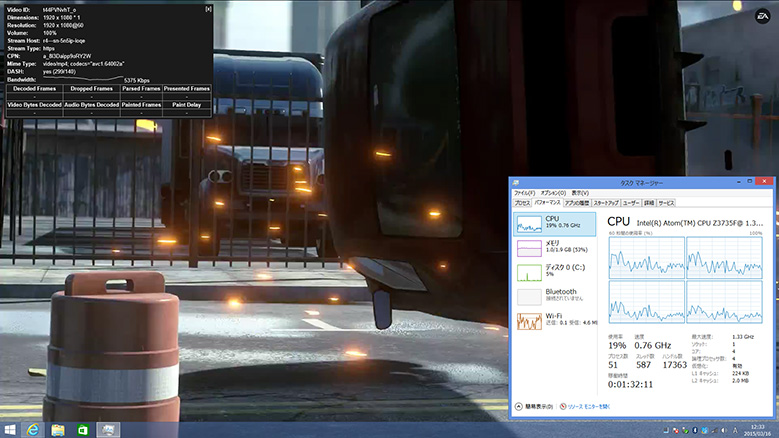Image resolution: width=779 pixels, height=438 pixels.
Task: Click the process count value 51
Action: [613, 365]
